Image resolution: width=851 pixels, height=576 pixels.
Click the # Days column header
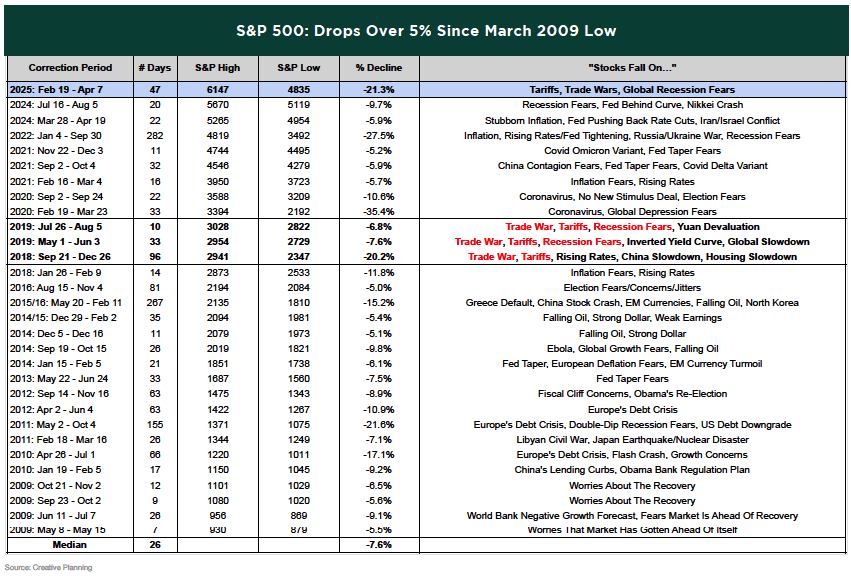(x=154, y=68)
